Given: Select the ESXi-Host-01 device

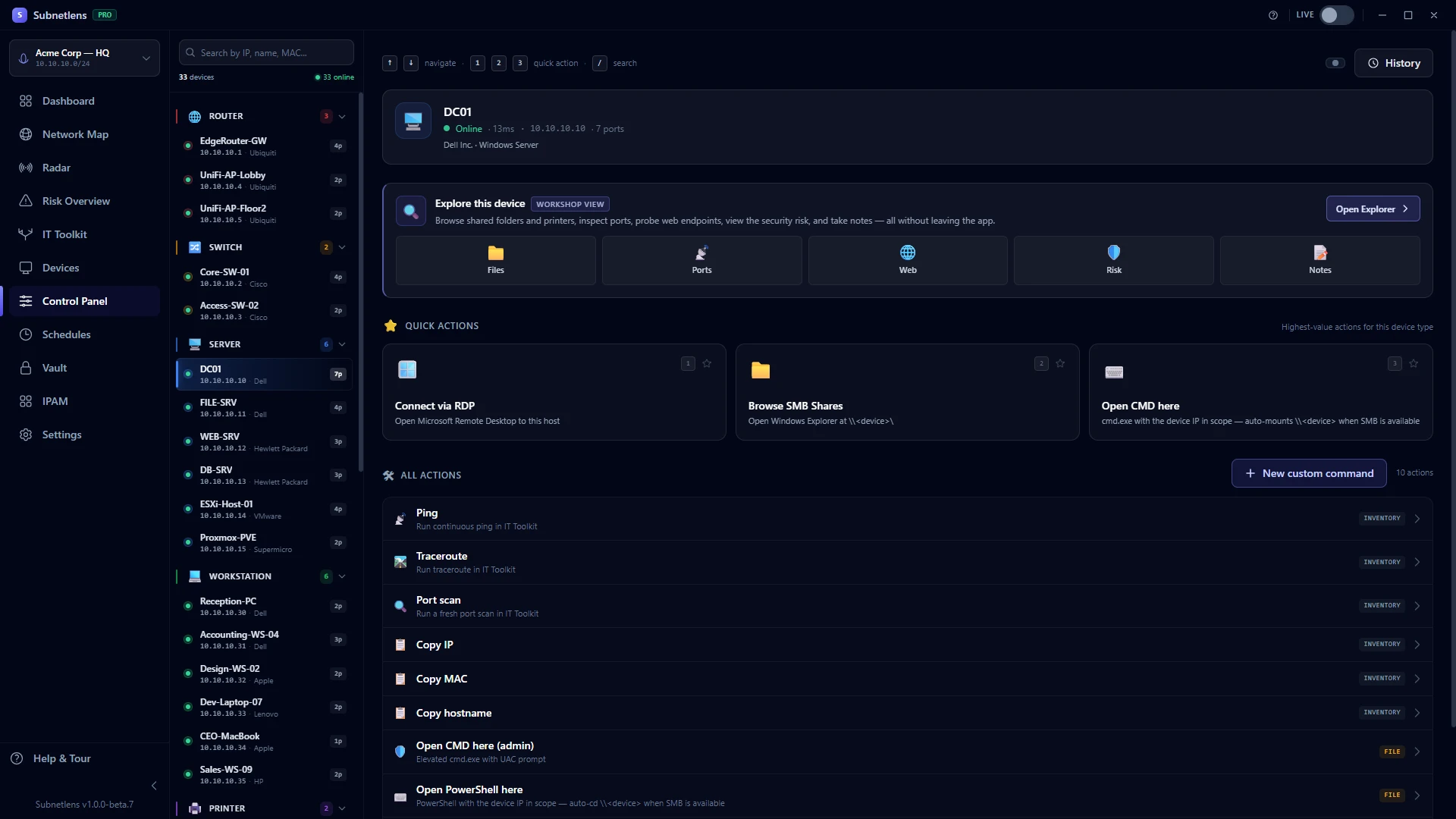Looking at the screenshot, I should coord(265,509).
